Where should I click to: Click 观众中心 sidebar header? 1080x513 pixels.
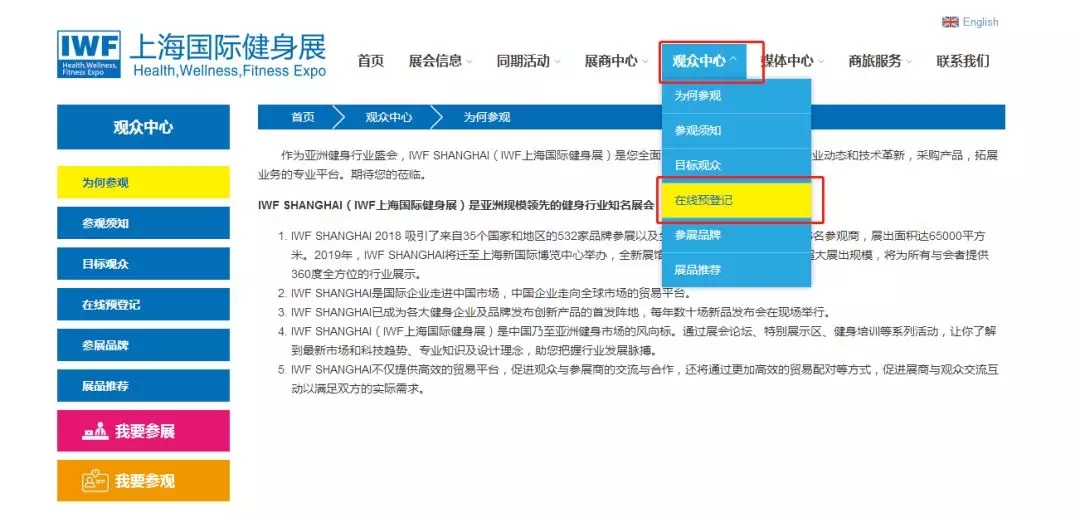pos(143,127)
